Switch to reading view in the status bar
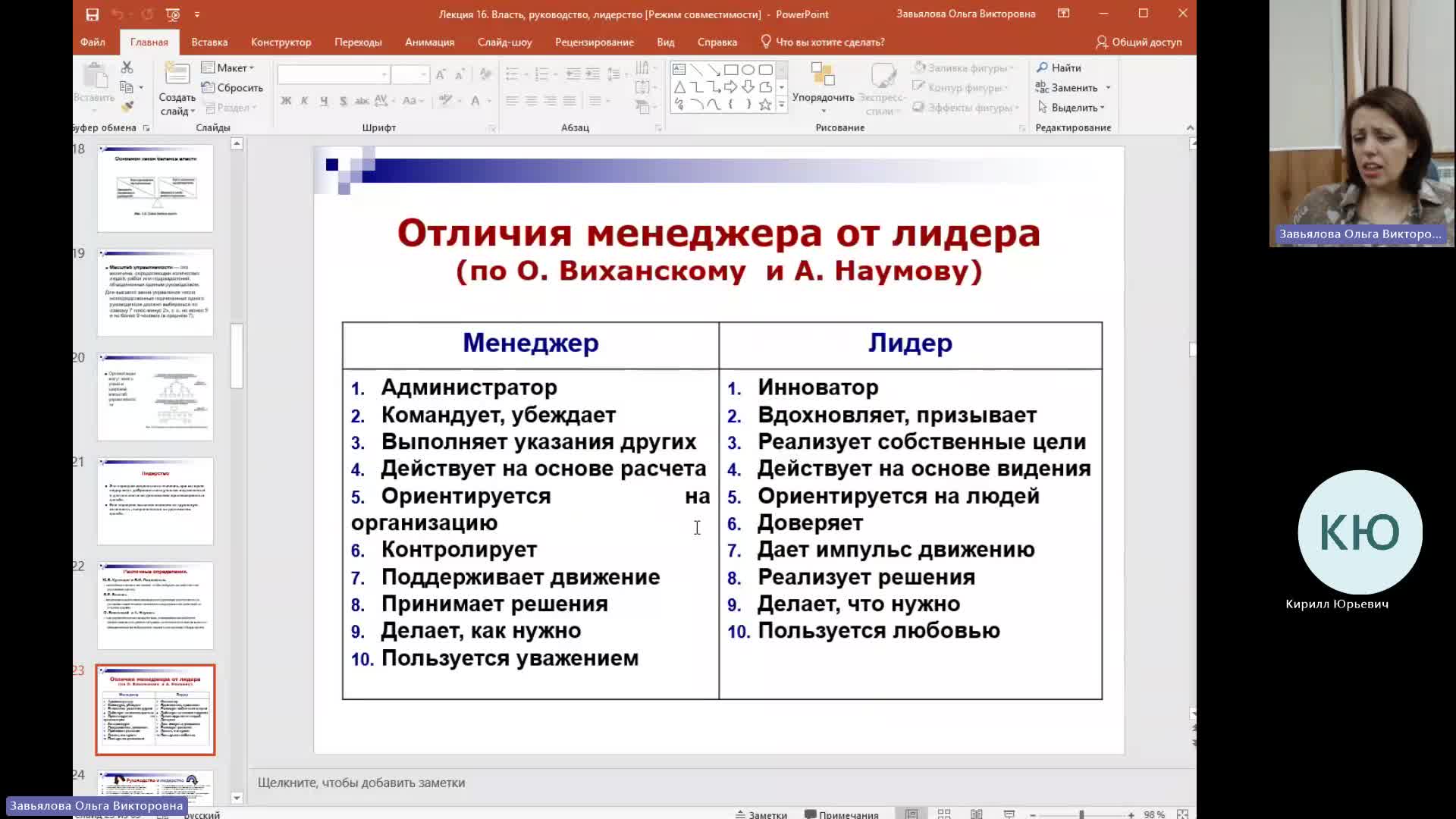Viewport: 1456px width, 819px height. pos(977,814)
